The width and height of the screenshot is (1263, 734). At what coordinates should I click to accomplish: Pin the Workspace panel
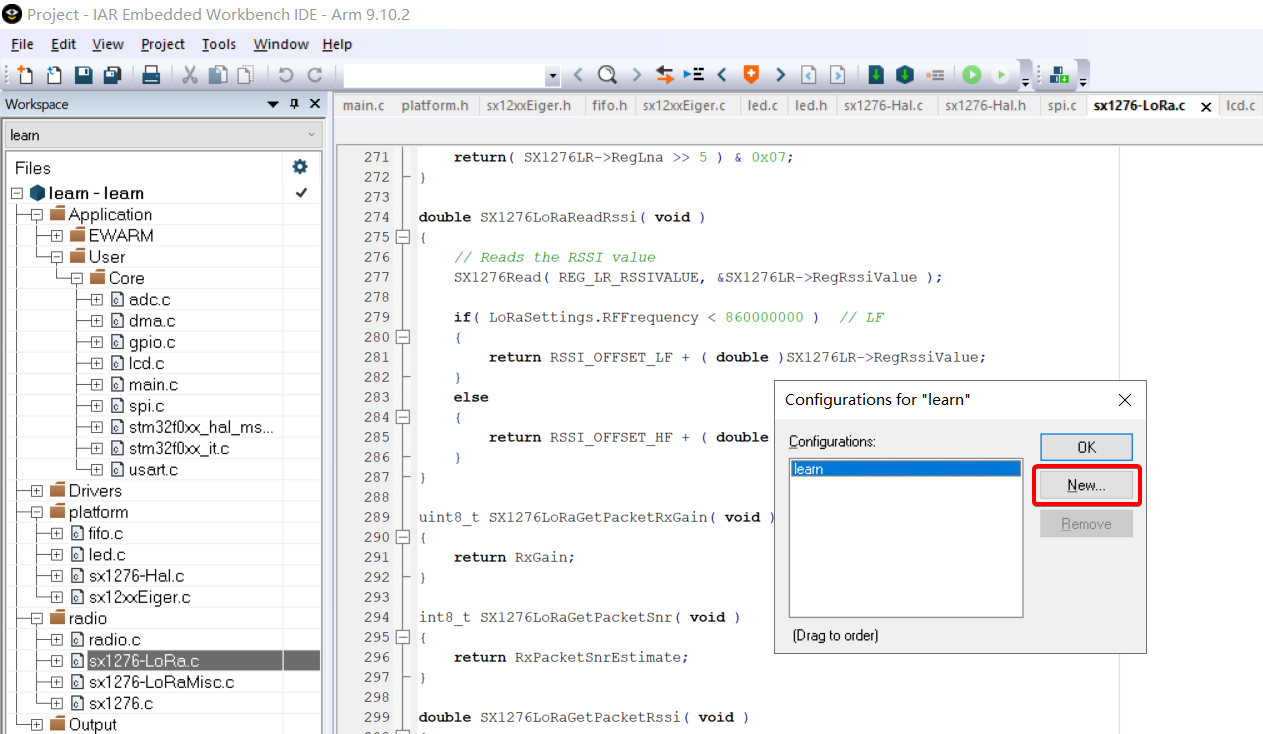[294, 104]
